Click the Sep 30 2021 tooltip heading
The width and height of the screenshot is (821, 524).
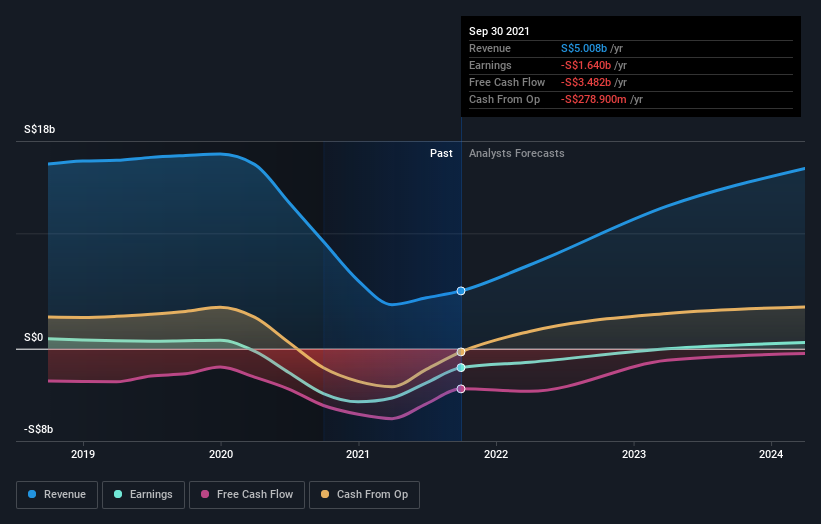499,31
